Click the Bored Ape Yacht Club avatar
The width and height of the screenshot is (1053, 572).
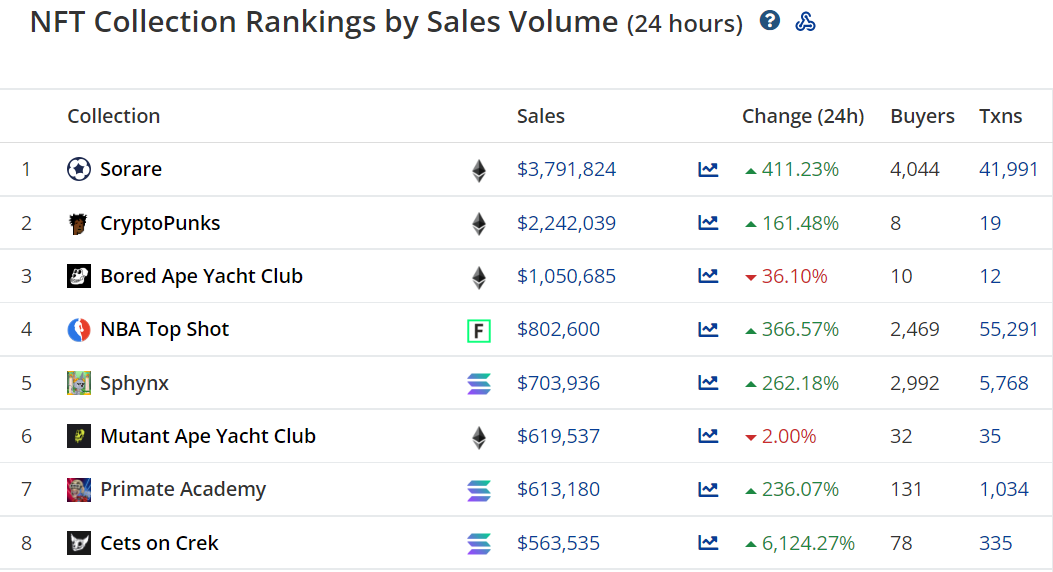[79, 276]
